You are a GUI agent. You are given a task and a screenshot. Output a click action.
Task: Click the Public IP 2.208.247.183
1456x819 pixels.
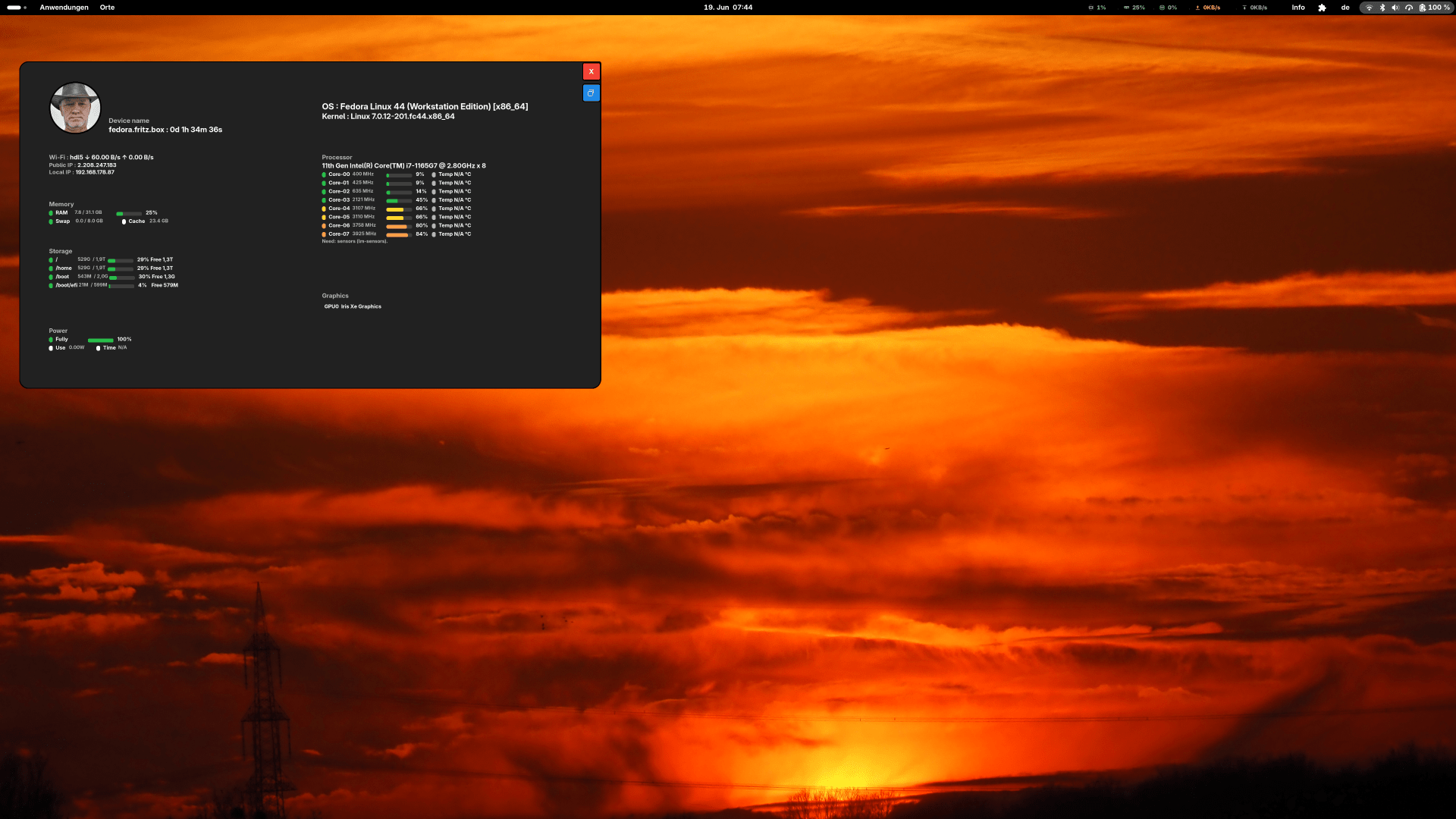click(83, 165)
